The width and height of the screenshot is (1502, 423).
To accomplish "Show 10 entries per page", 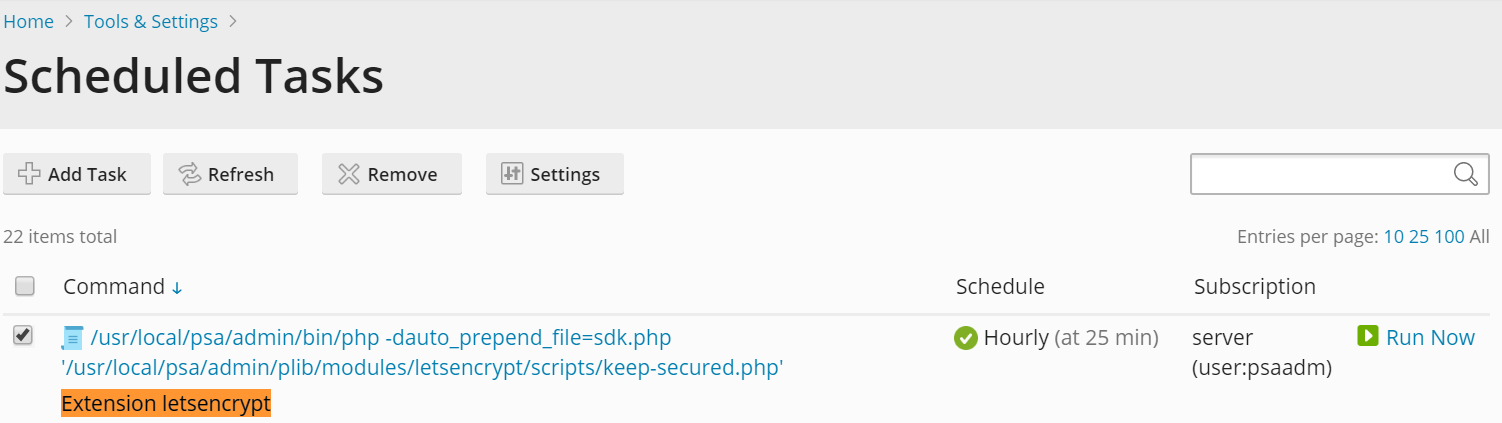I will [1394, 237].
